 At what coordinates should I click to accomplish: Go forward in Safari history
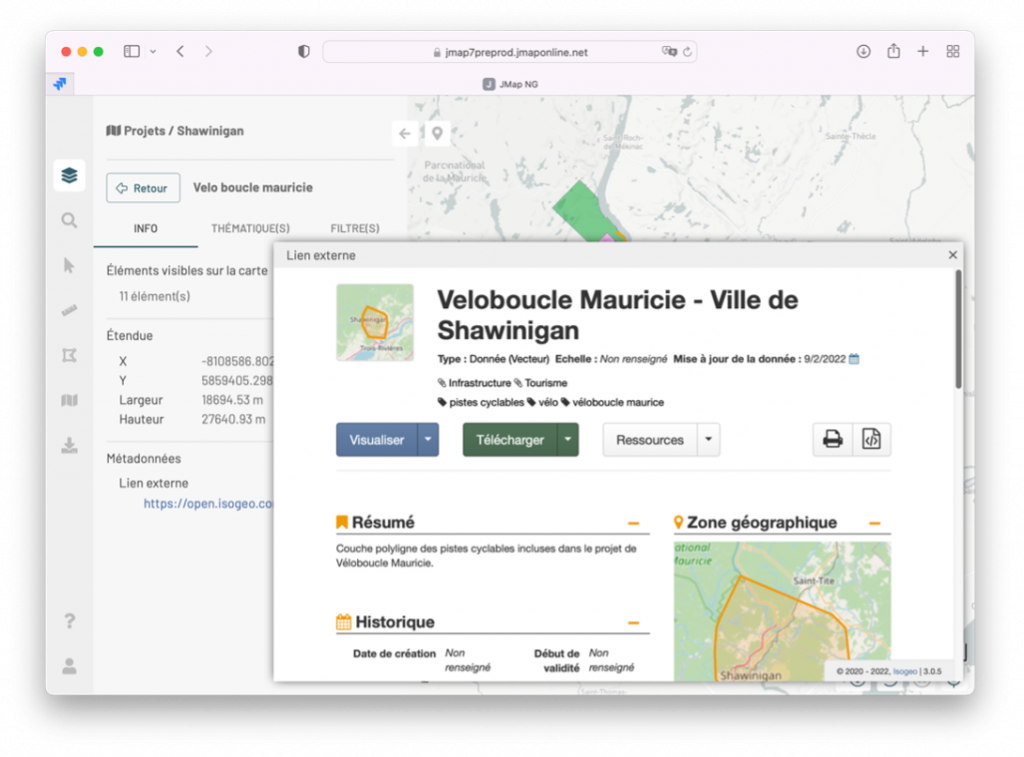[x=208, y=51]
